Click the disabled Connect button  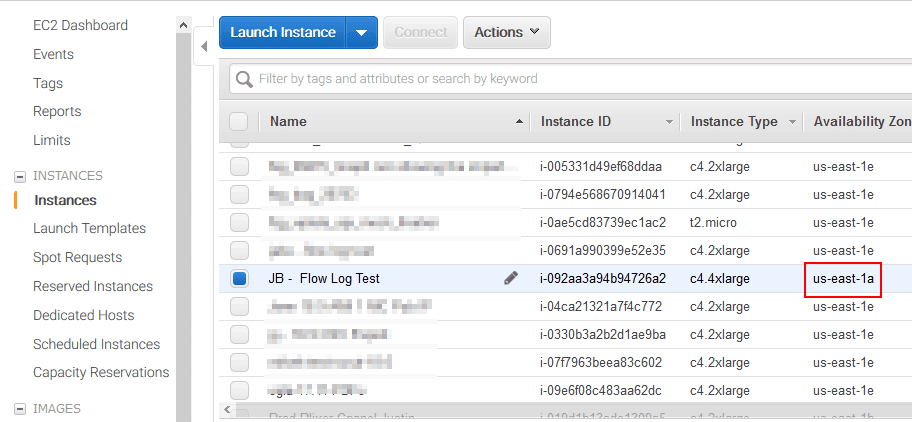pyautogui.click(x=421, y=33)
